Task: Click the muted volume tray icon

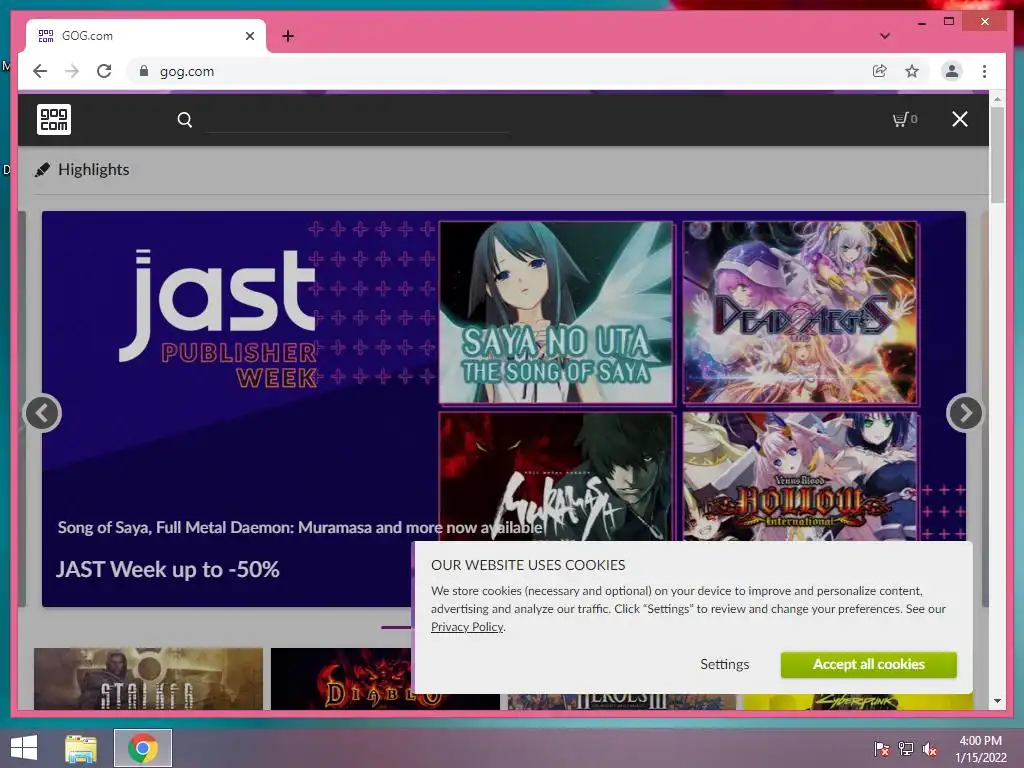Action: pyautogui.click(x=930, y=748)
